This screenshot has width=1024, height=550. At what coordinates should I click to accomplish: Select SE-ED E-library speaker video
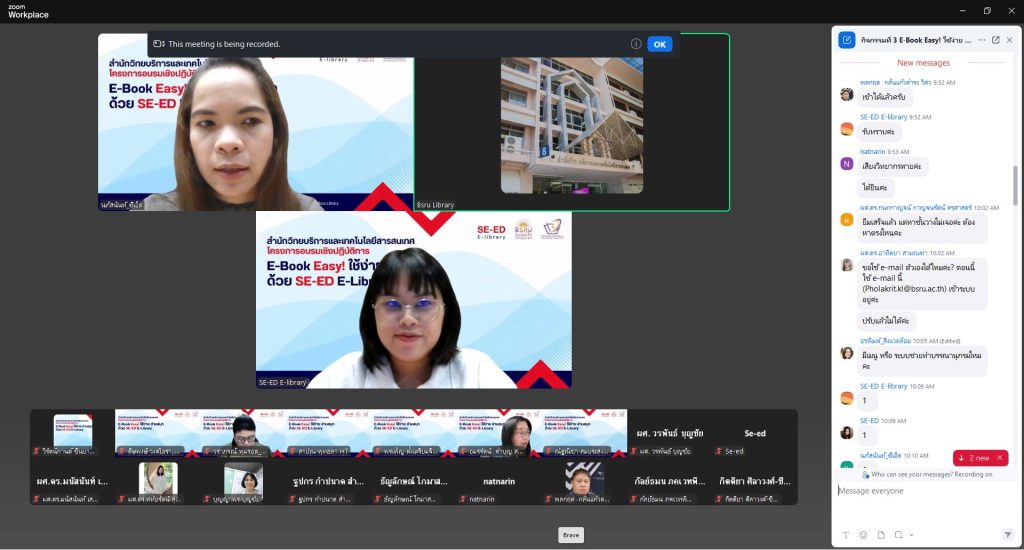coord(413,299)
